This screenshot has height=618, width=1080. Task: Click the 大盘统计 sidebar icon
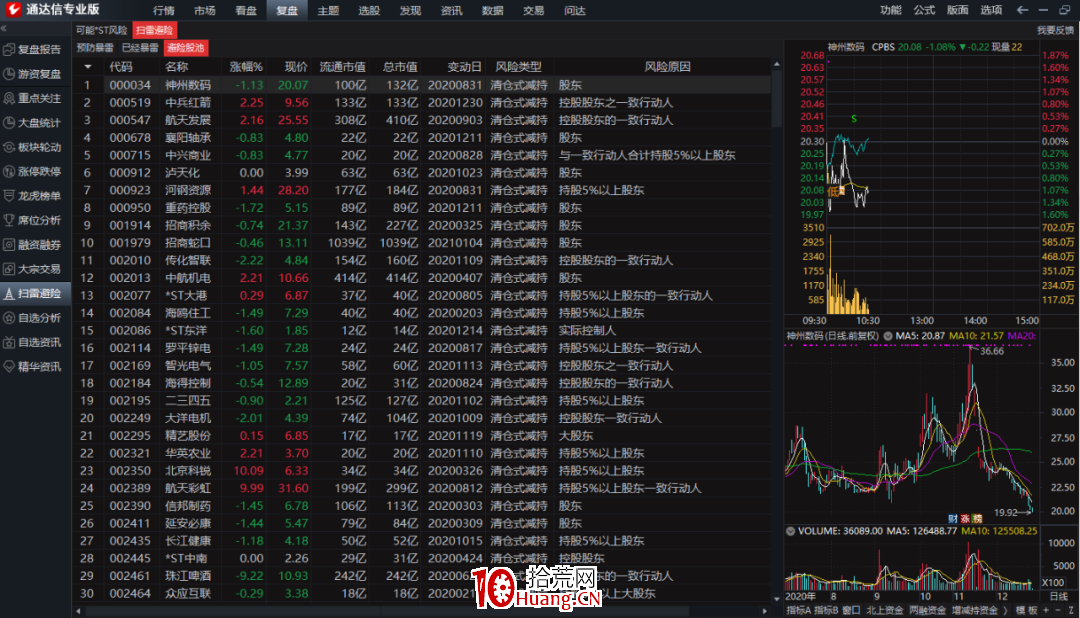pyautogui.click(x=9, y=123)
